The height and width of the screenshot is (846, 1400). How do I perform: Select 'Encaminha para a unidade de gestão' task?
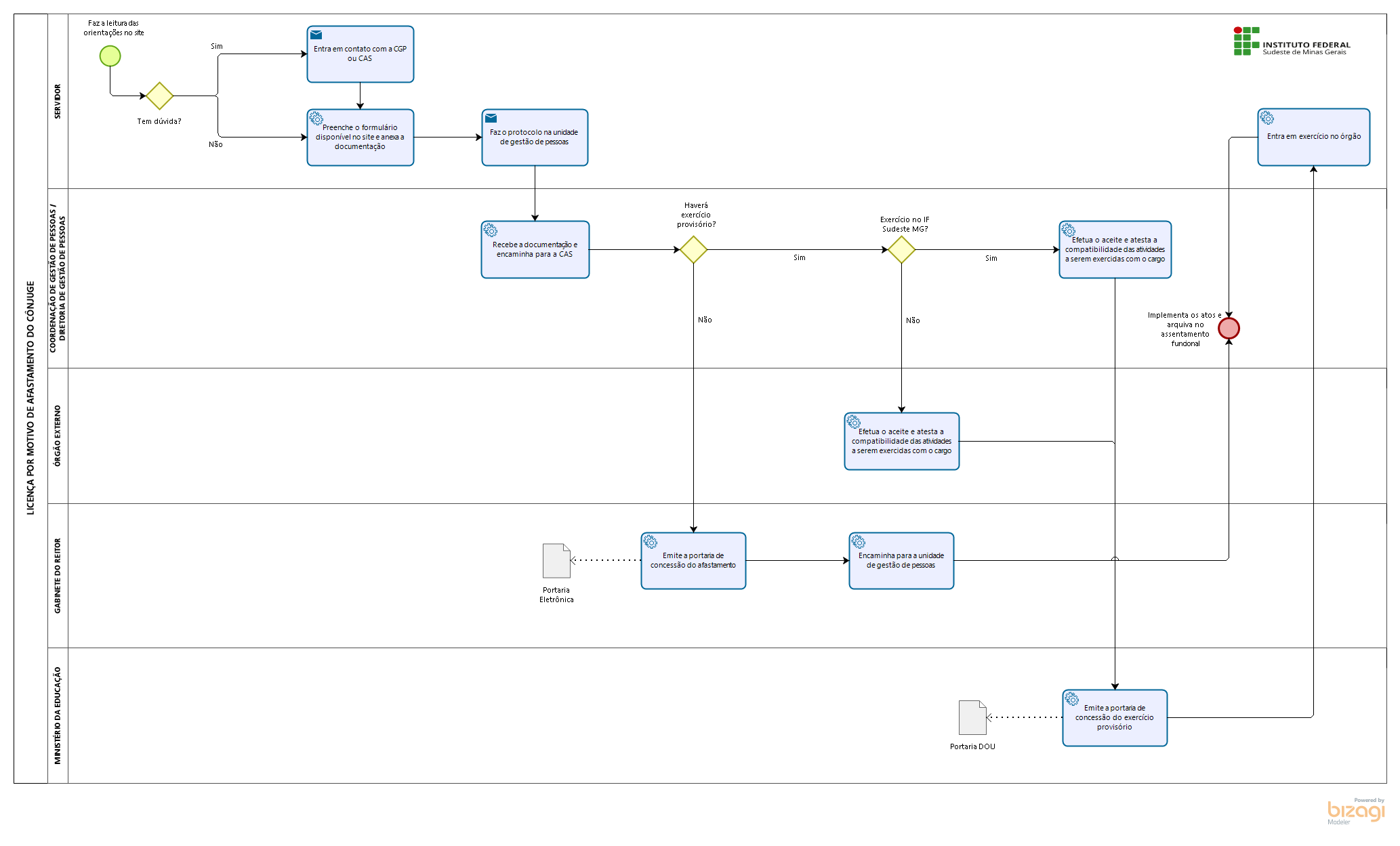(902, 561)
